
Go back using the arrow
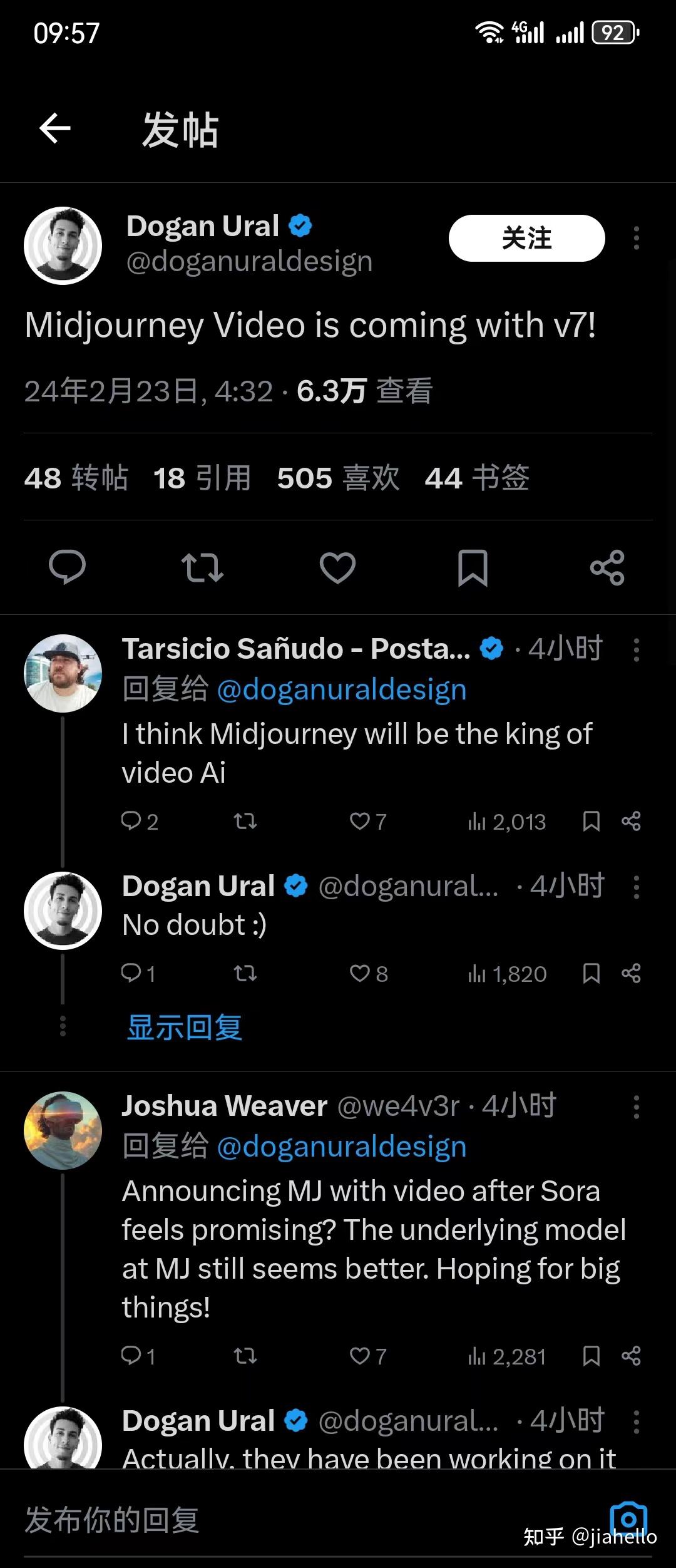point(54,130)
